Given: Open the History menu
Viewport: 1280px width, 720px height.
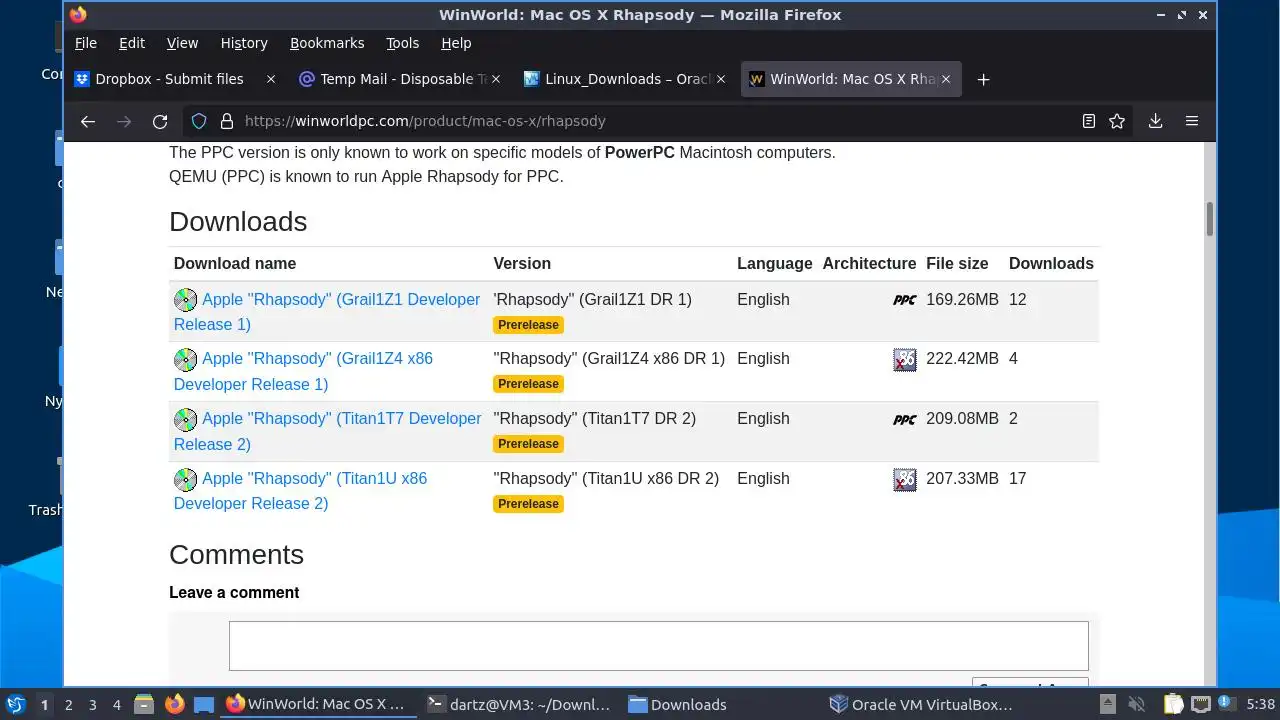Looking at the screenshot, I should coord(244,43).
